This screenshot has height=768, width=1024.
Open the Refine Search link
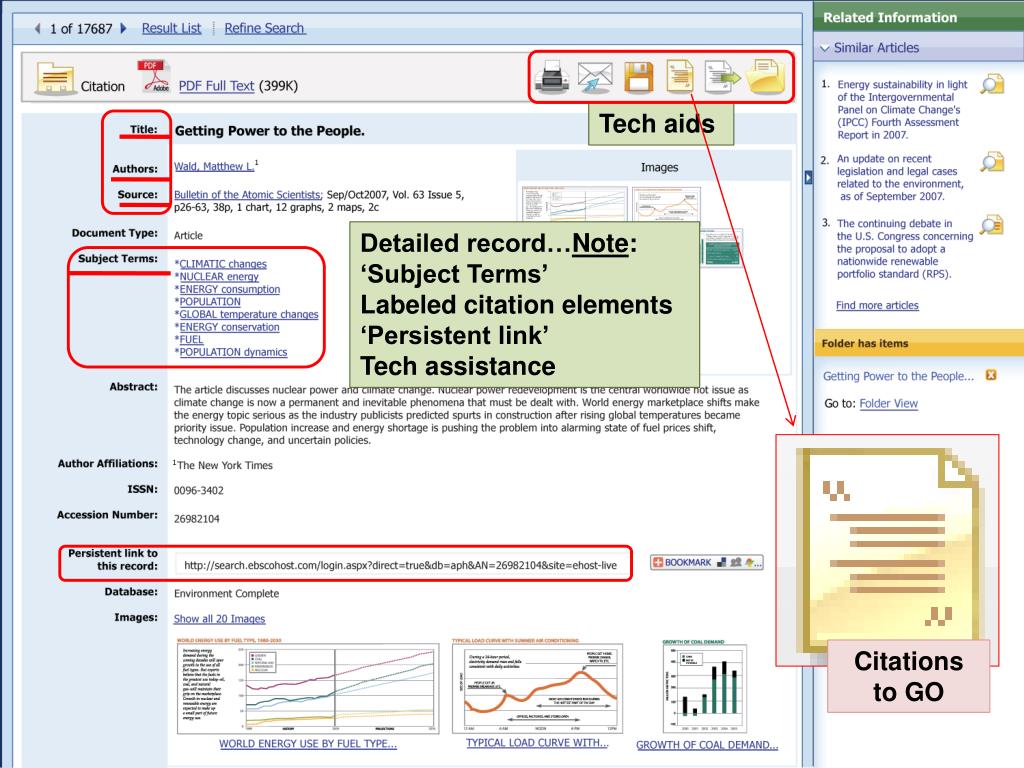[x=264, y=28]
